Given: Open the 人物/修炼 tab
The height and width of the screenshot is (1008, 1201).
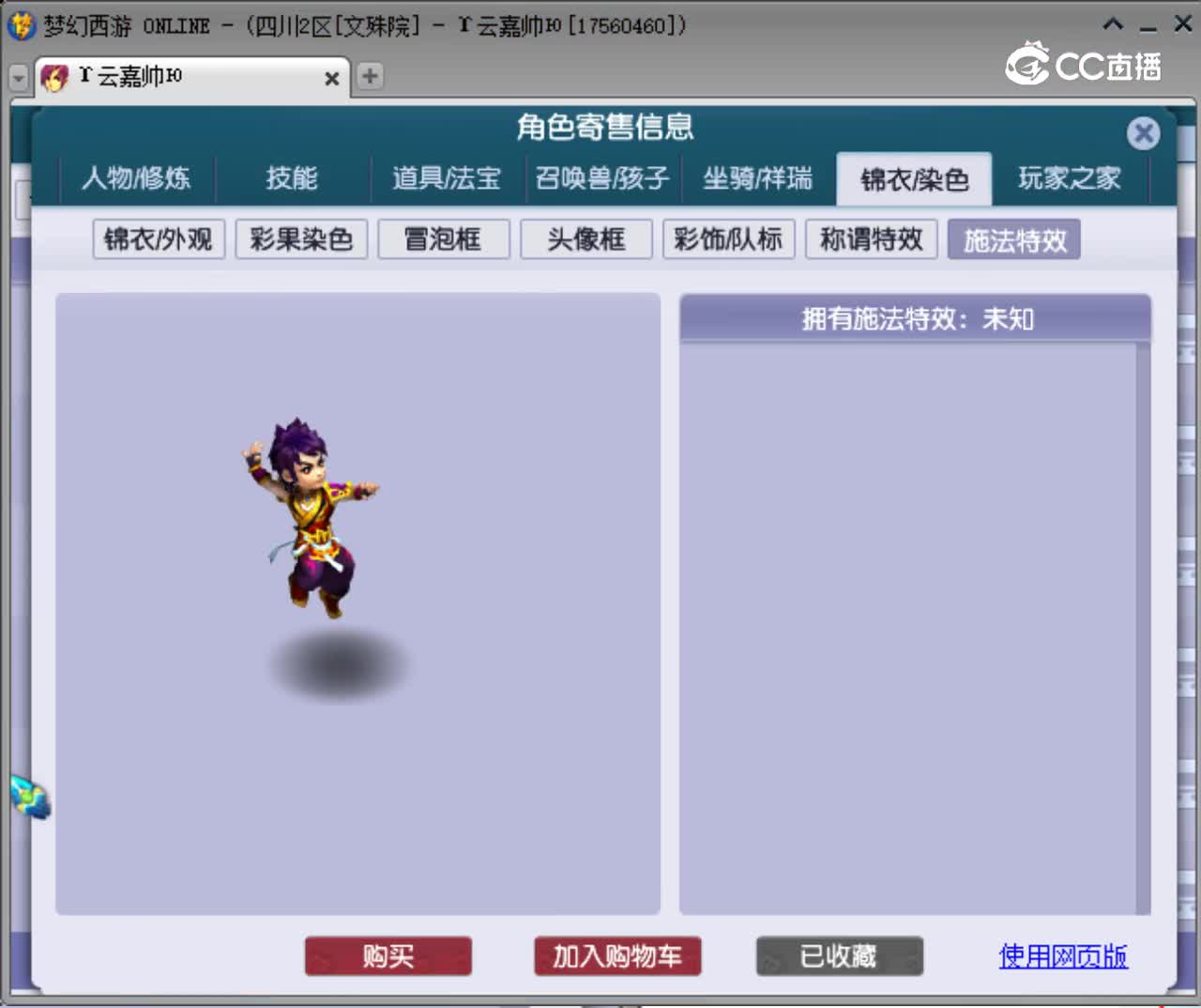Looking at the screenshot, I should coord(136,178).
